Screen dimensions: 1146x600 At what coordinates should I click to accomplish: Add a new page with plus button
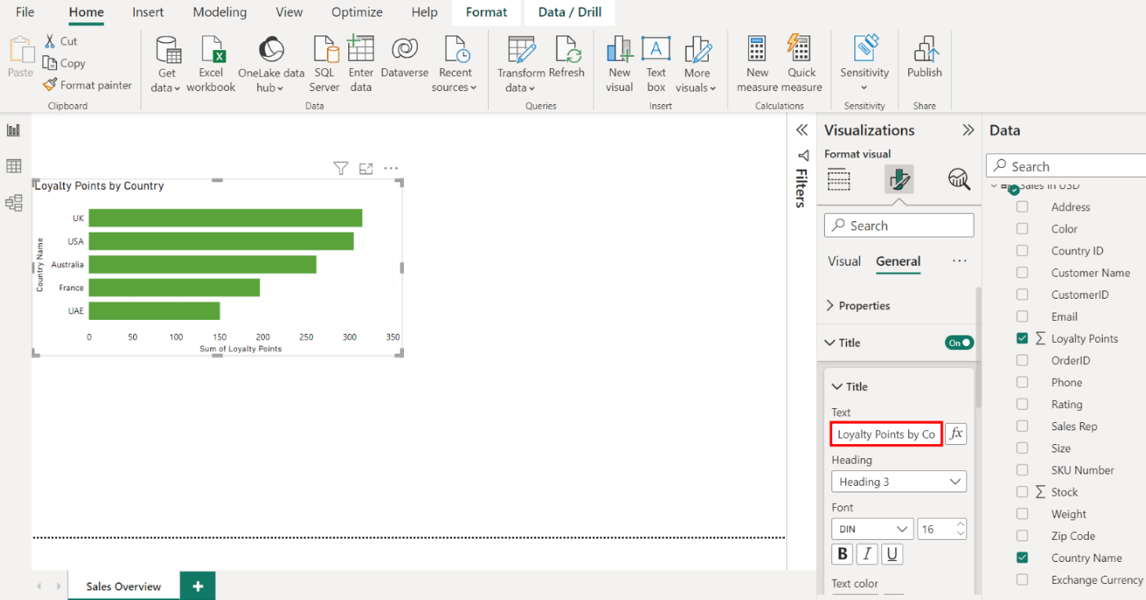(198, 586)
